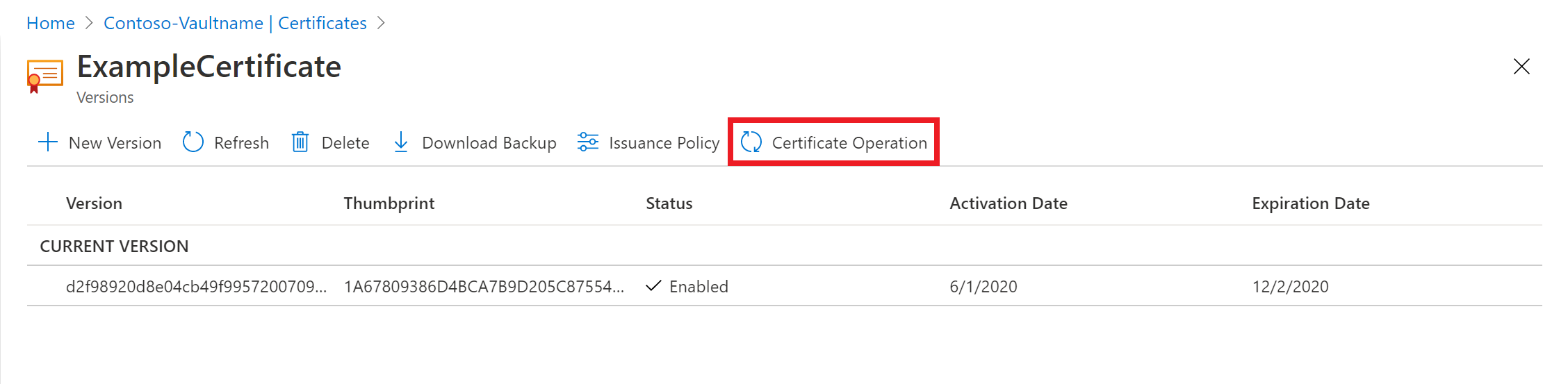Go to the Home breadcrumb link
The width and height of the screenshot is (1568, 384).
pos(51,23)
